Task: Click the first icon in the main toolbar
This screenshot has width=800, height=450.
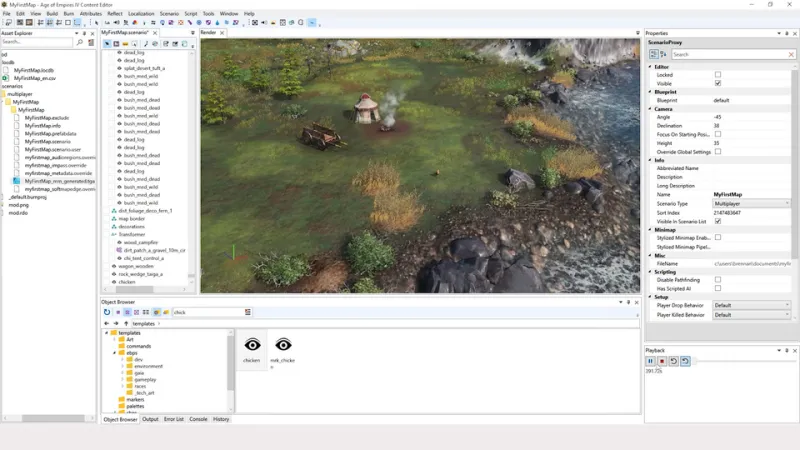Action: [x=8, y=22]
